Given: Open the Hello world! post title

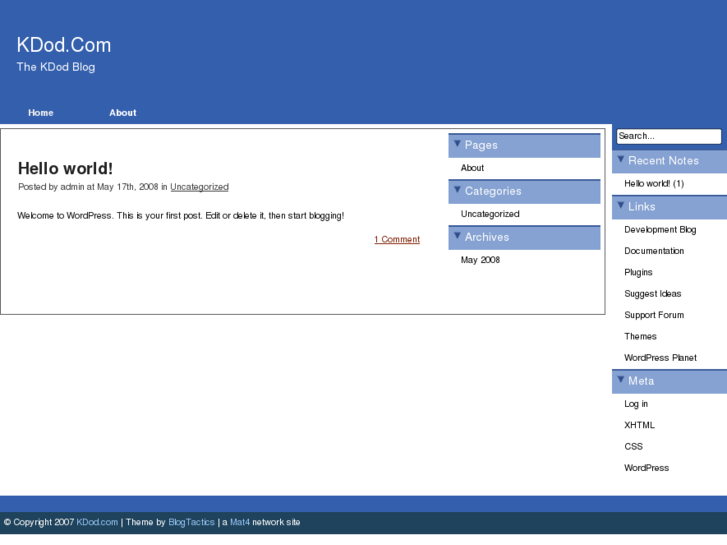Looking at the screenshot, I should [65, 168].
